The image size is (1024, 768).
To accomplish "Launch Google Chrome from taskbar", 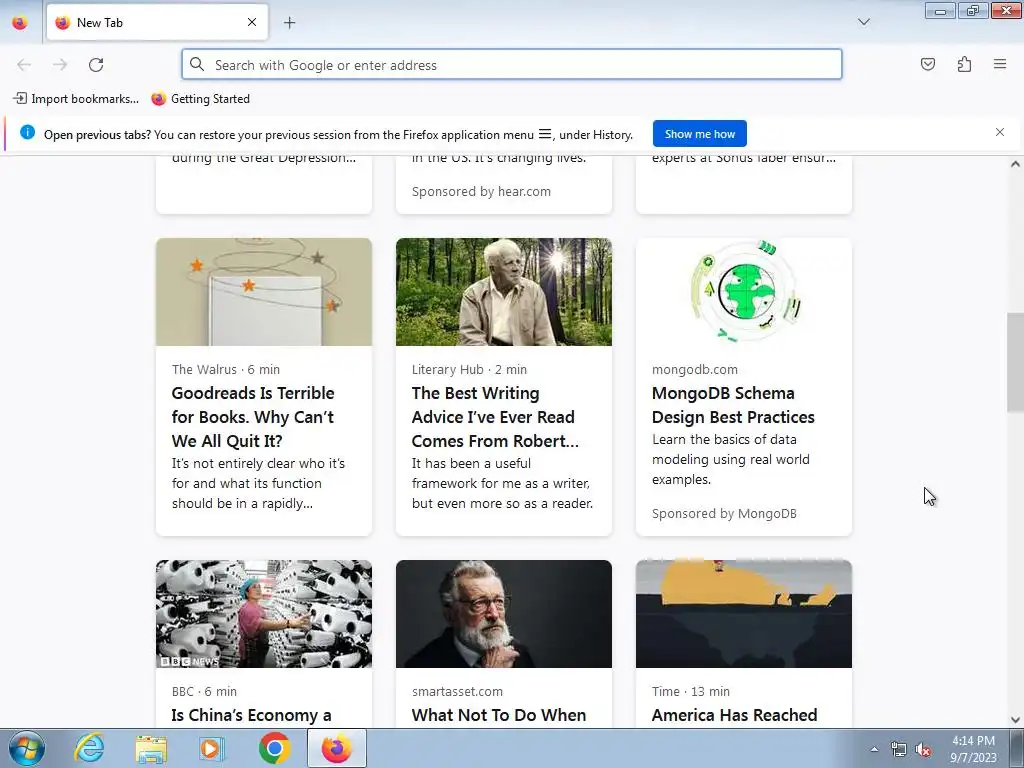I will click(274, 748).
